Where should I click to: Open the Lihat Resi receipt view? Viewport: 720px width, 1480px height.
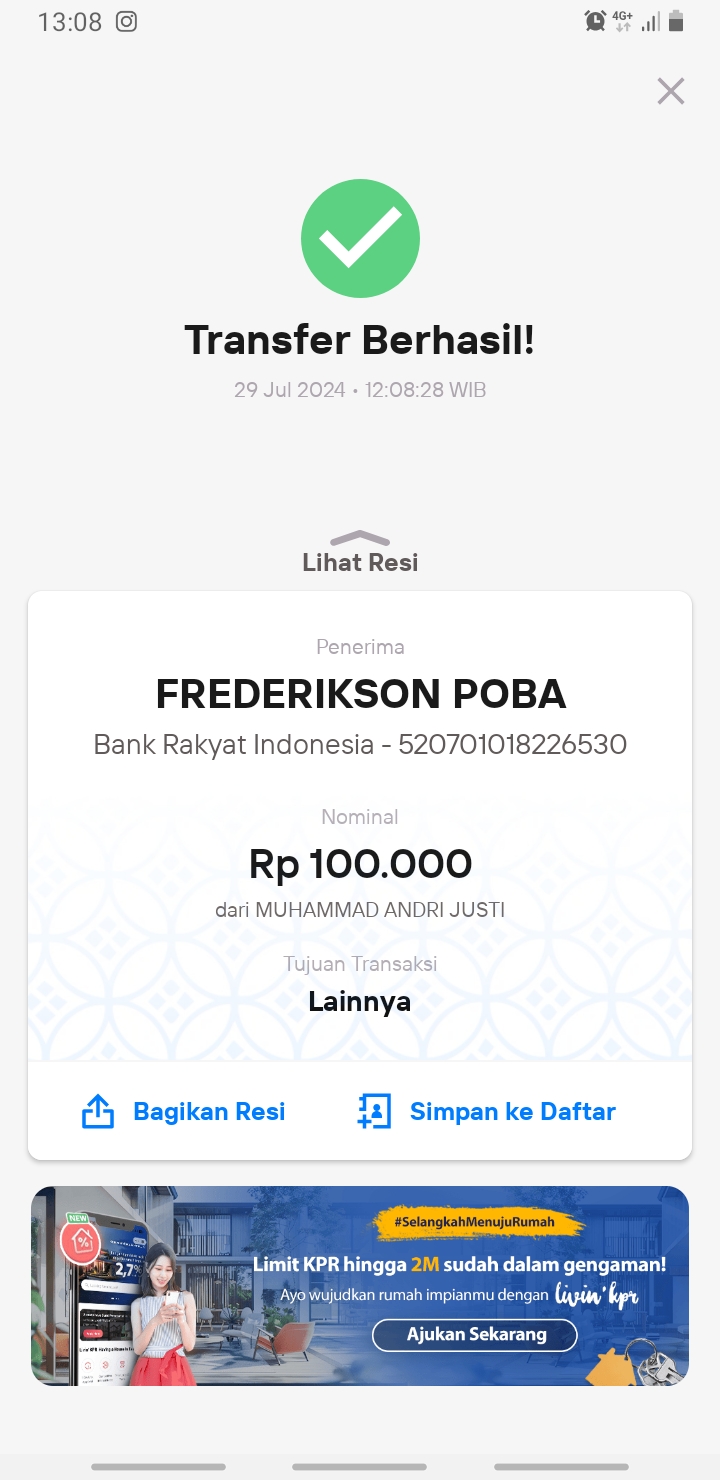[x=360, y=562]
